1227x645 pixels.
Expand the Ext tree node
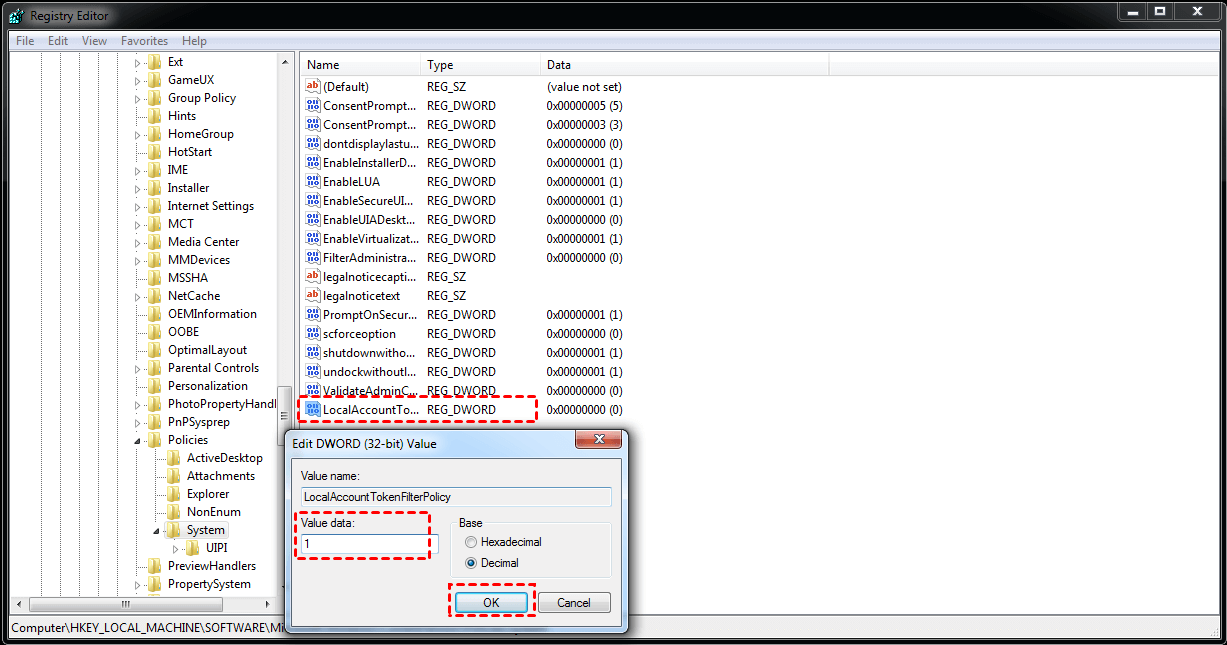[x=138, y=62]
